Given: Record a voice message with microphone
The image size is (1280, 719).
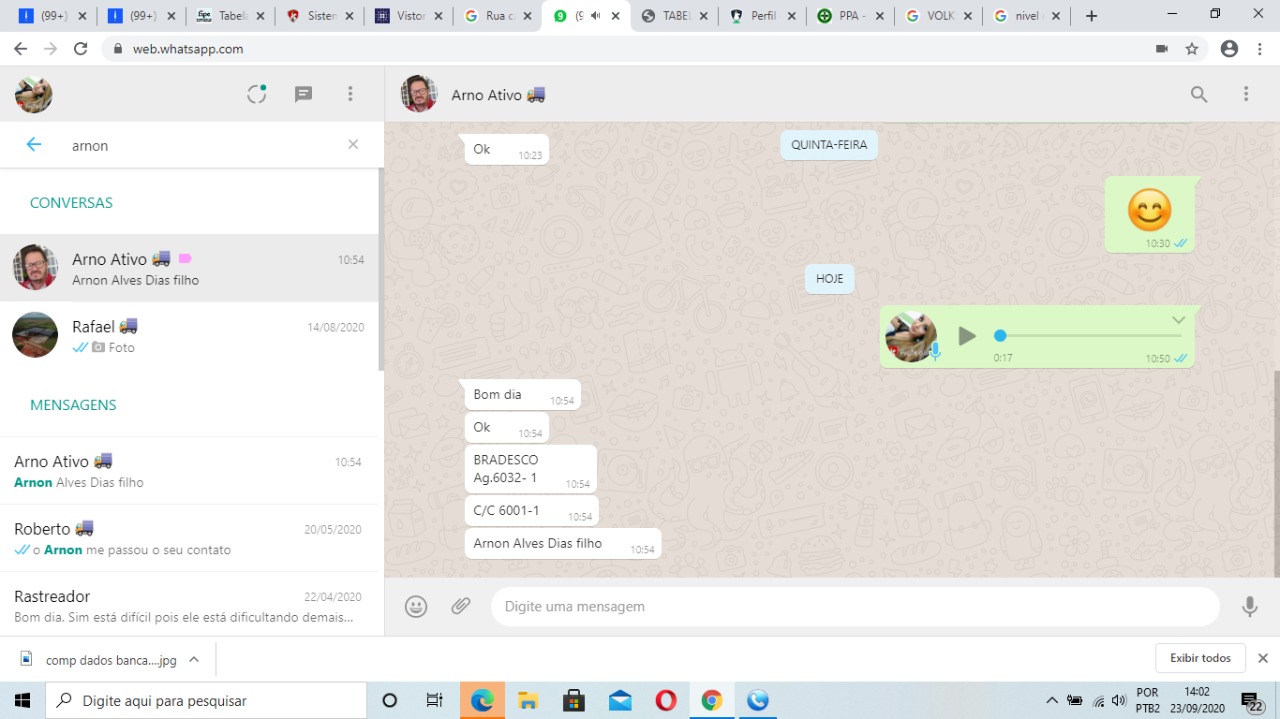Looking at the screenshot, I should click(1249, 606).
